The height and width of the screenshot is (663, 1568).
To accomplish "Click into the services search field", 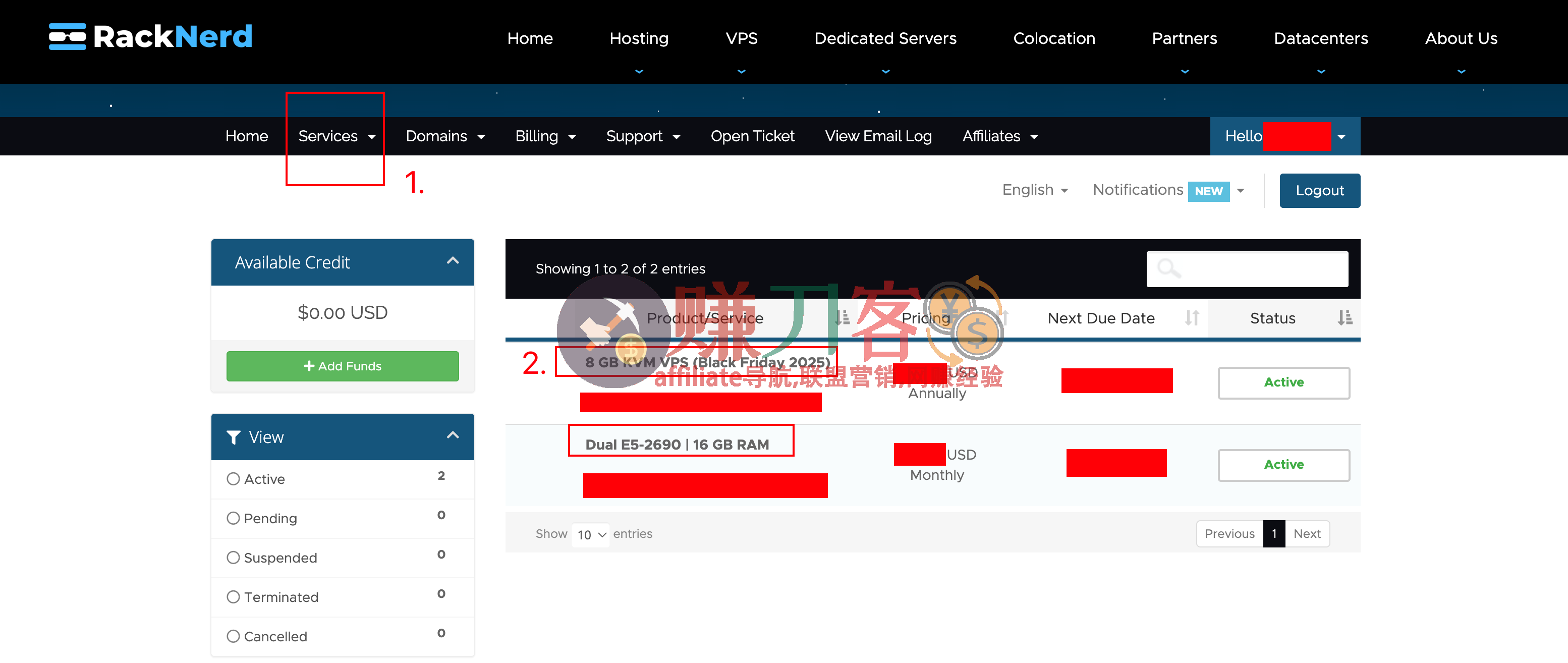I will click(1247, 269).
